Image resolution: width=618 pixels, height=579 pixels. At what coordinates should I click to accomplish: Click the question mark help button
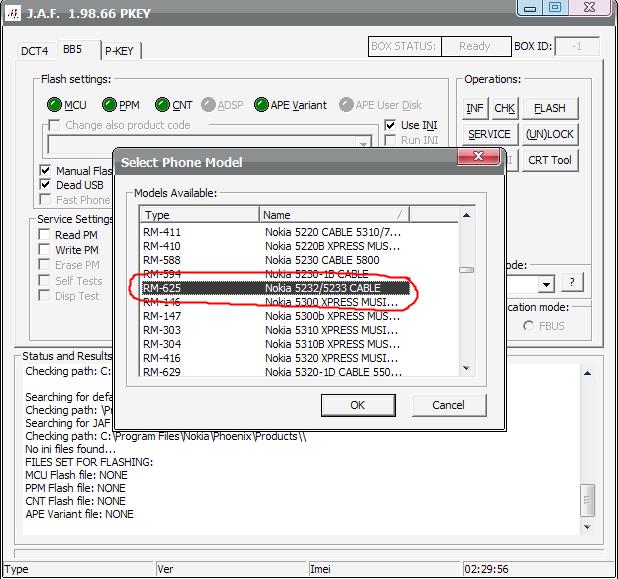tap(571, 282)
